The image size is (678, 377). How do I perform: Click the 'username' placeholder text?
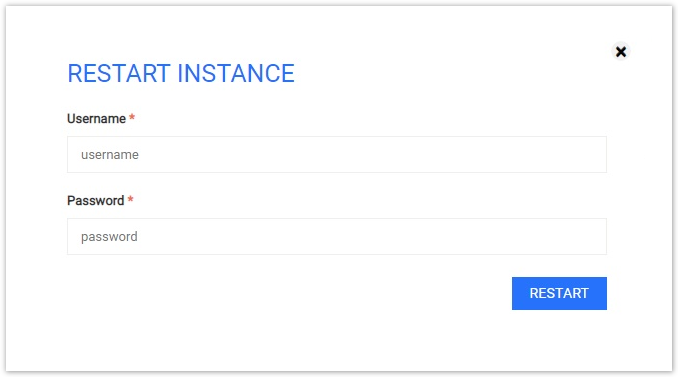(x=110, y=155)
